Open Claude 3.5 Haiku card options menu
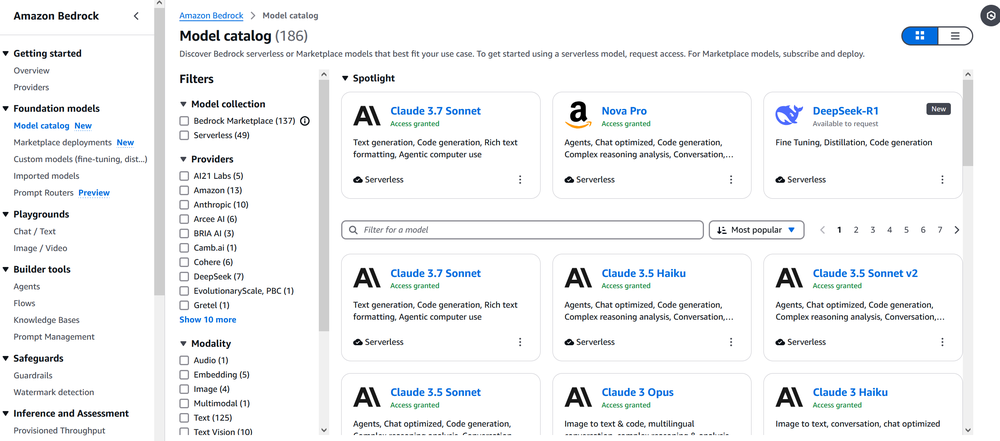 pos(731,342)
